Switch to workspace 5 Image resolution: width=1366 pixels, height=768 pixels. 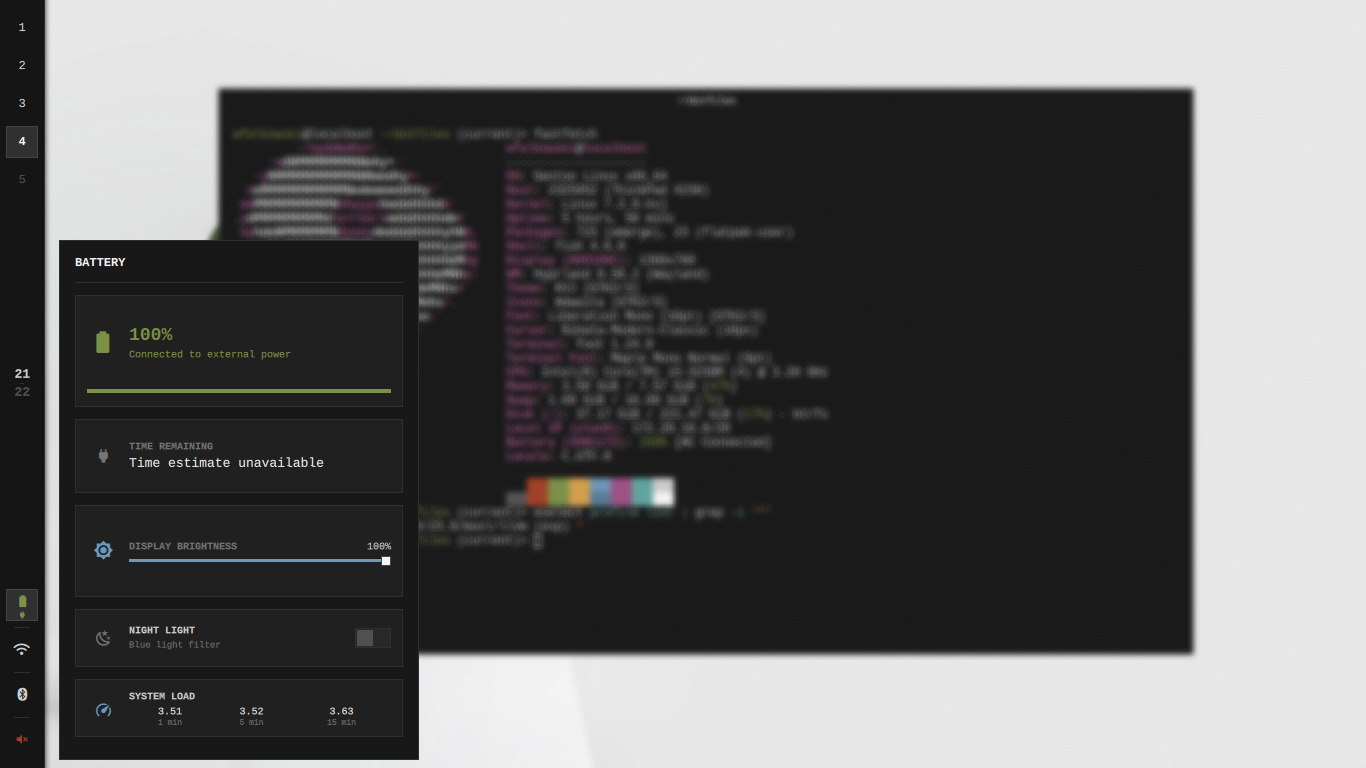click(22, 180)
